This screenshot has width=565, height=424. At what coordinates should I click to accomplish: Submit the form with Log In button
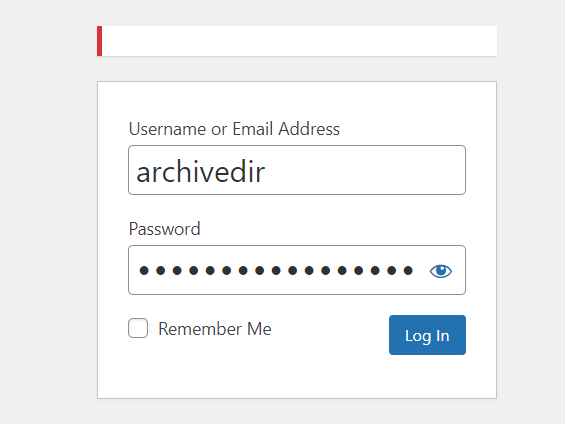(427, 335)
